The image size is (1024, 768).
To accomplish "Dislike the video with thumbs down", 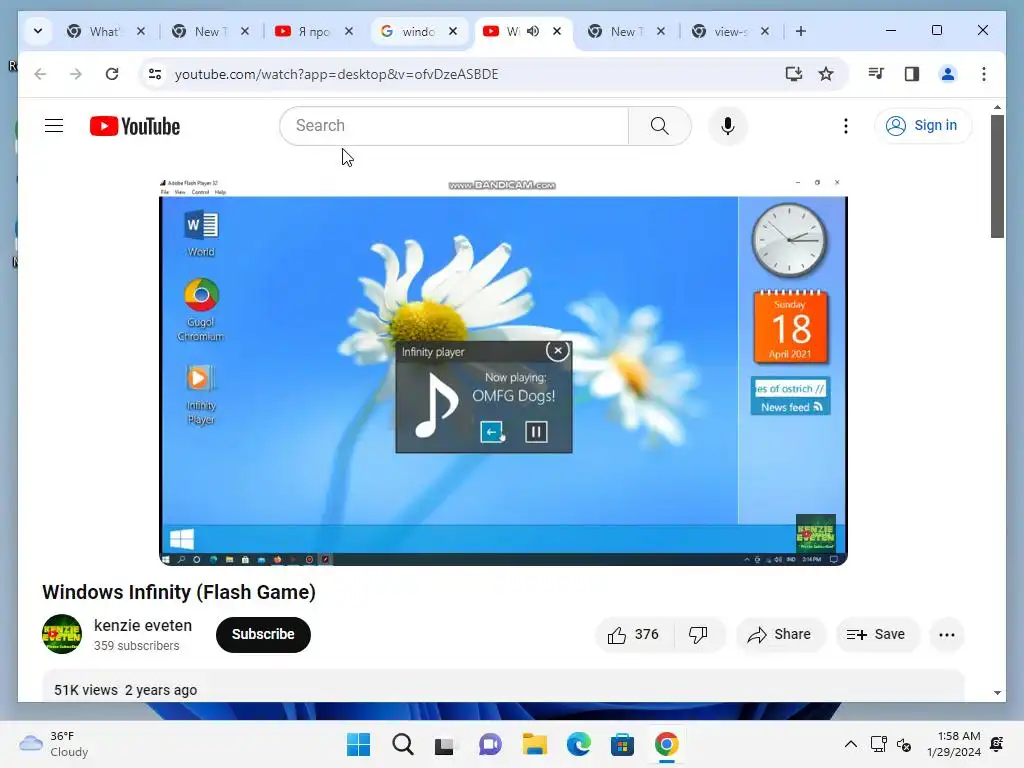I will point(699,634).
